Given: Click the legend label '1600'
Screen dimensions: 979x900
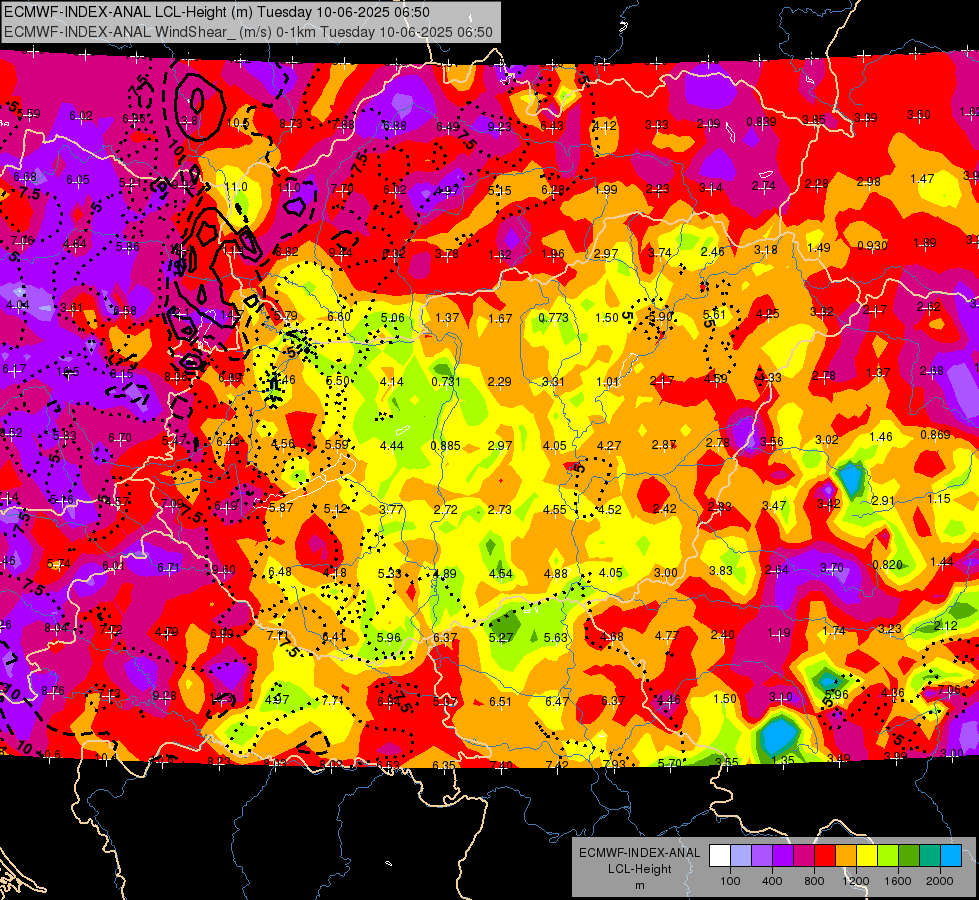Looking at the screenshot, I should pyautogui.click(x=898, y=881).
